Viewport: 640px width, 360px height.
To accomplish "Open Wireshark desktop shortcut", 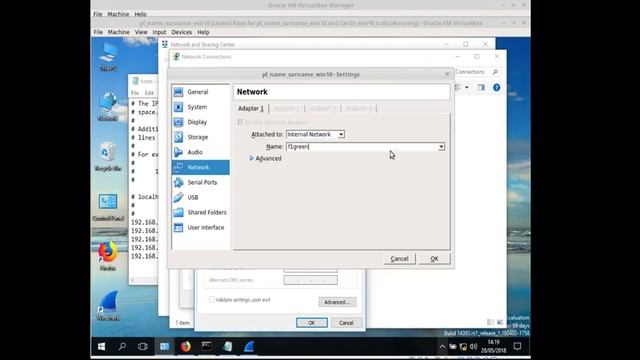I will 108,306.
